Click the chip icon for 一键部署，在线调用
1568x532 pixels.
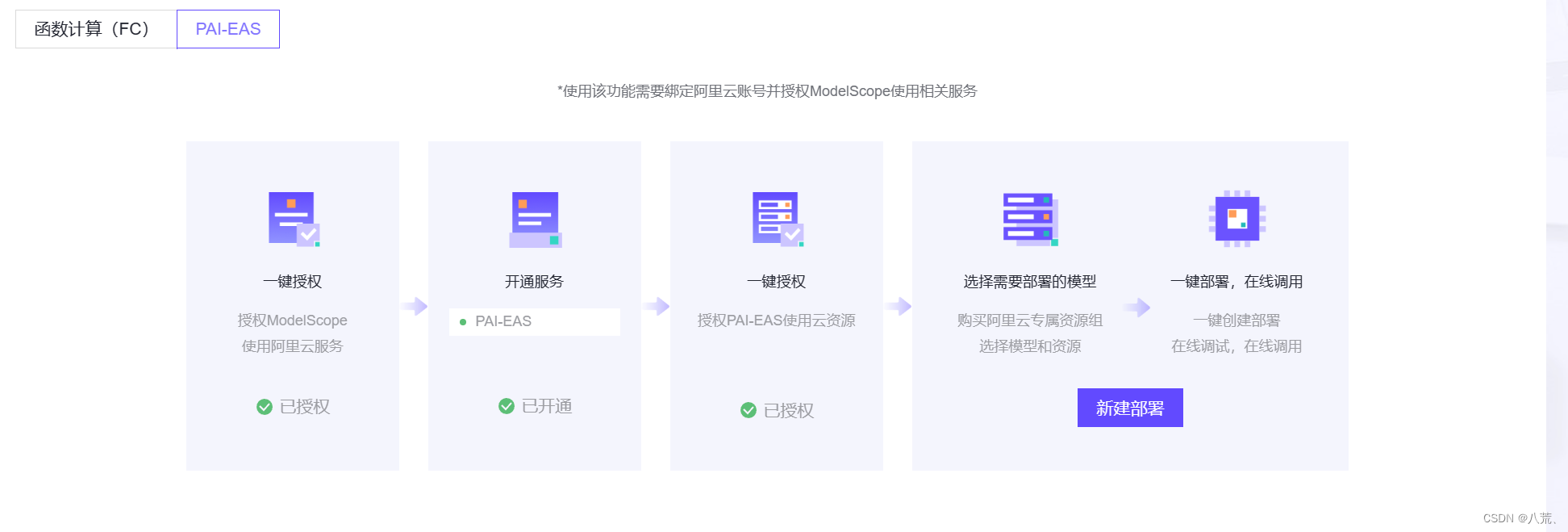click(1236, 219)
